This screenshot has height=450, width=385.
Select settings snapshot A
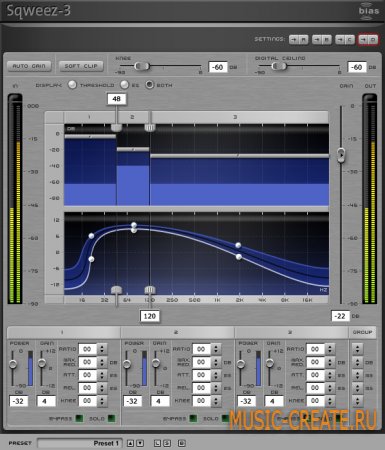click(x=303, y=40)
